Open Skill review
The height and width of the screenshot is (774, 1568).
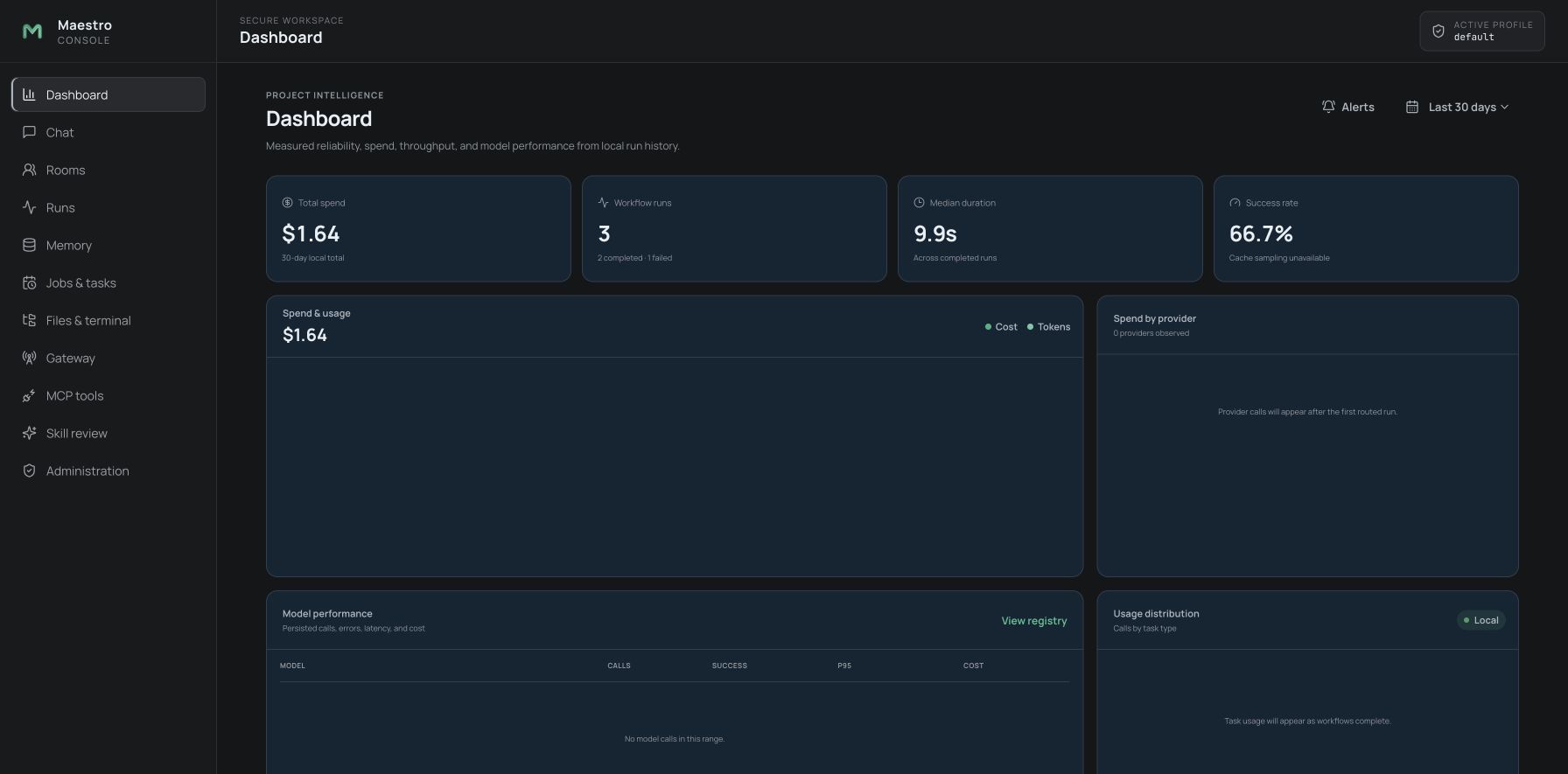[x=108, y=433]
